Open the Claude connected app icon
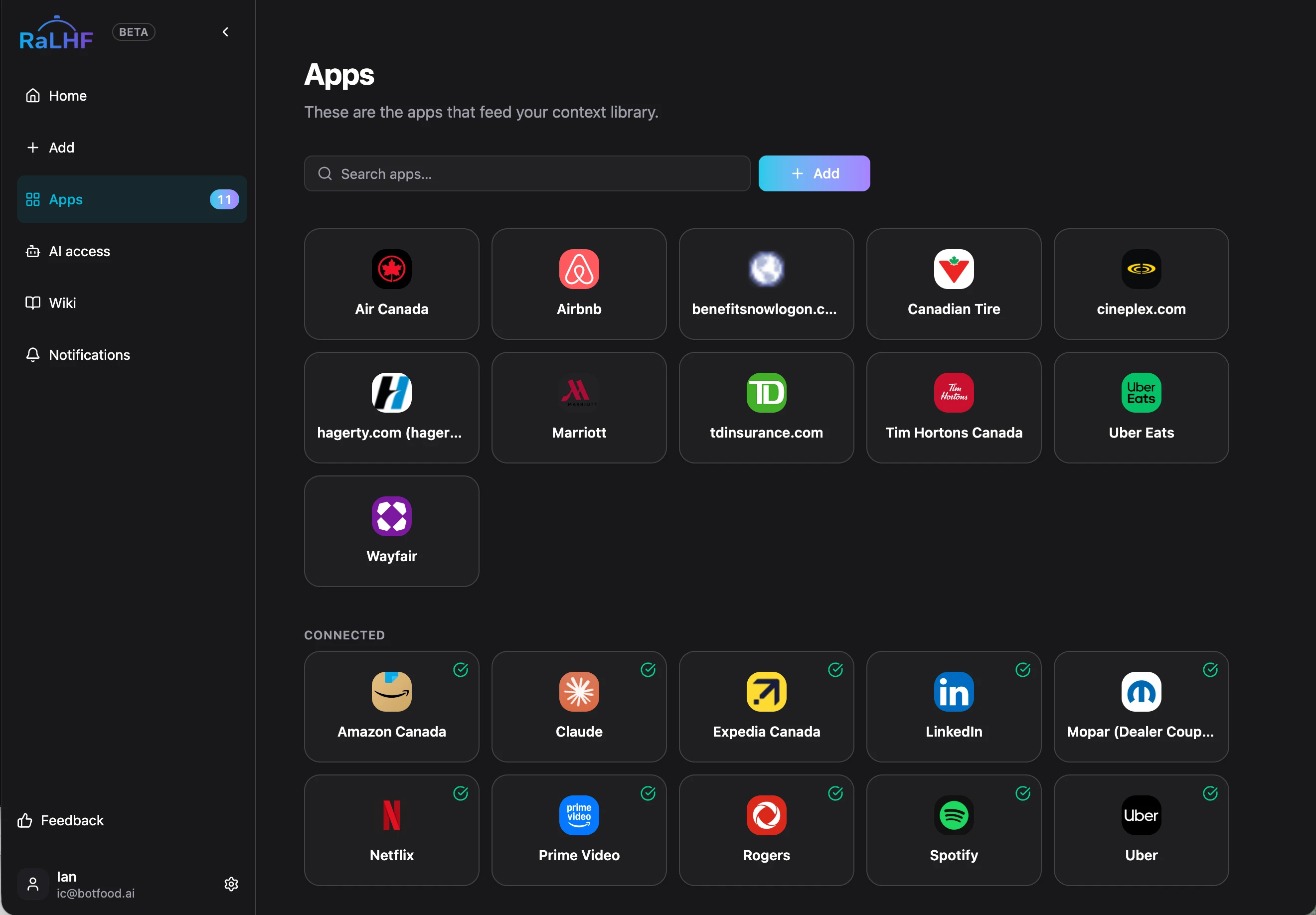This screenshot has width=1316, height=915. click(579, 692)
